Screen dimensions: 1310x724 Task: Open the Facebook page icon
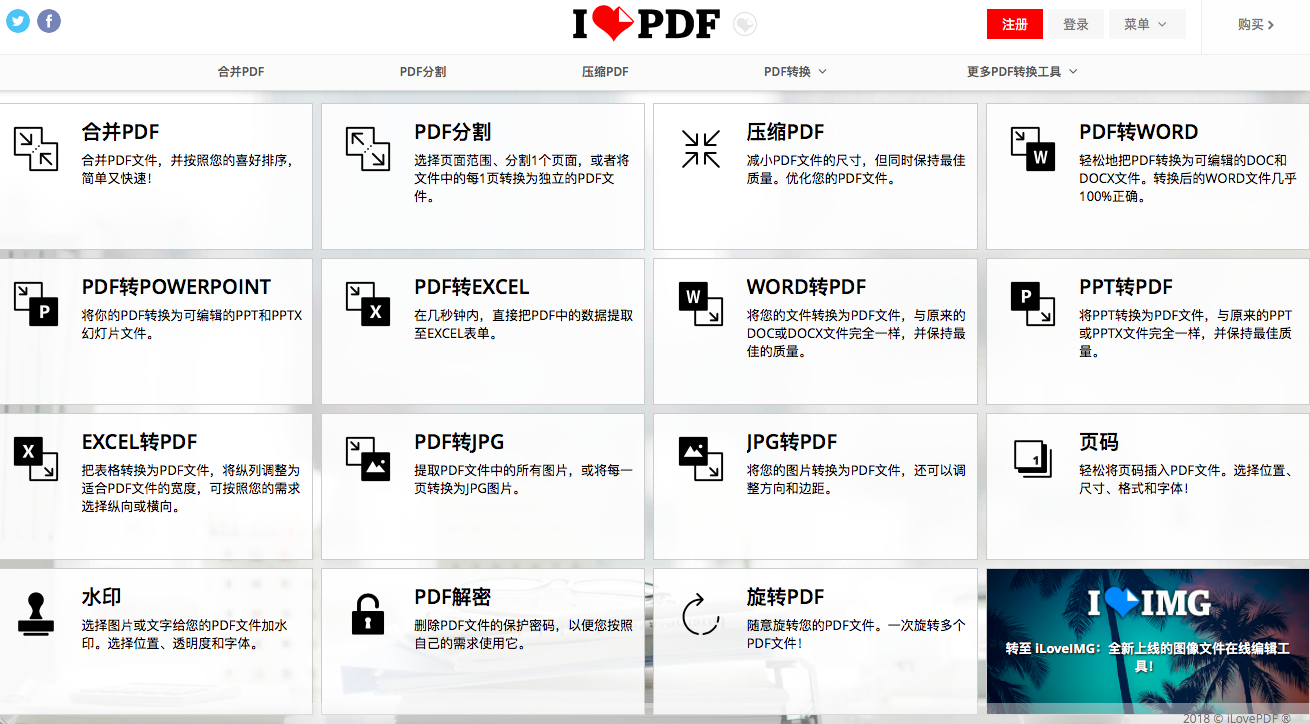(x=49, y=21)
